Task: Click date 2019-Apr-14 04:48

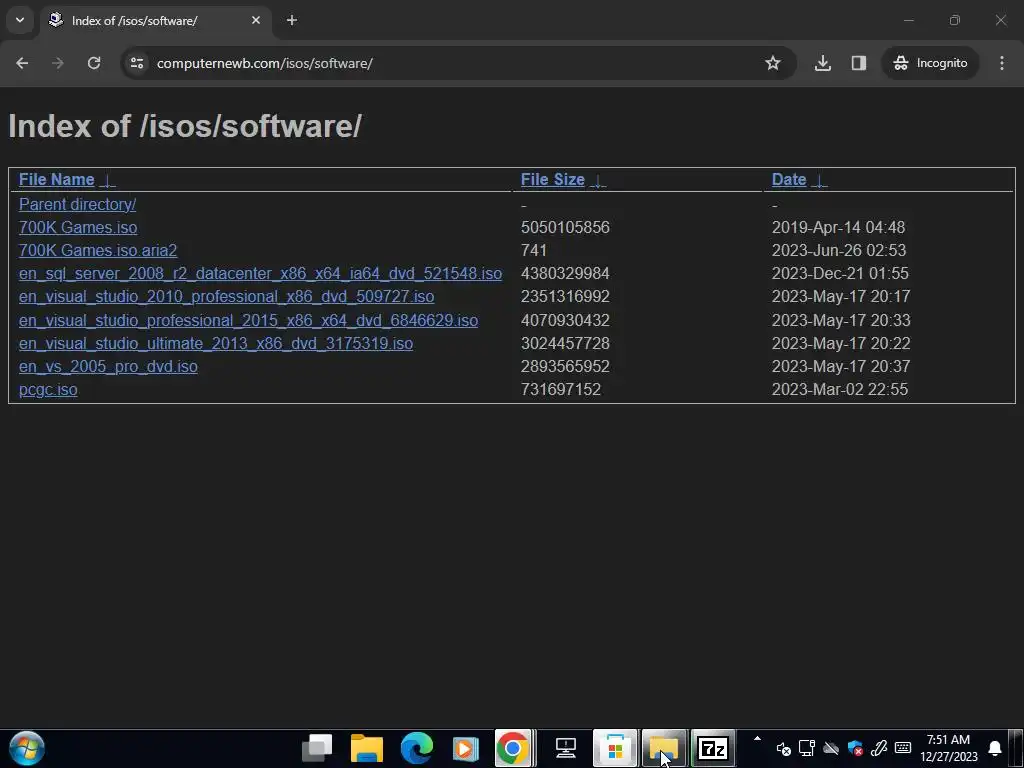Action: coord(839,227)
